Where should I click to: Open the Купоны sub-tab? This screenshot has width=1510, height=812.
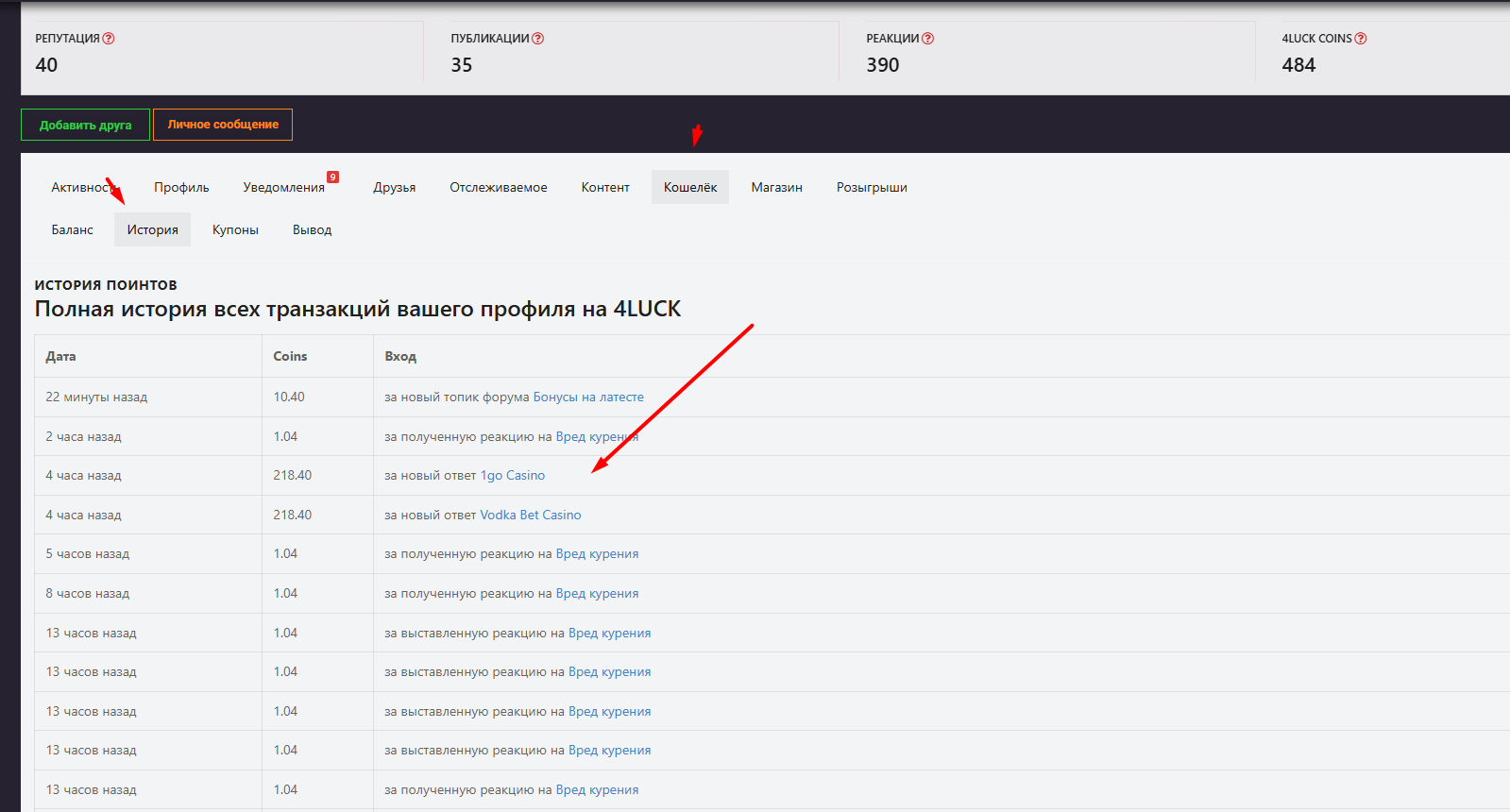point(235,230)
